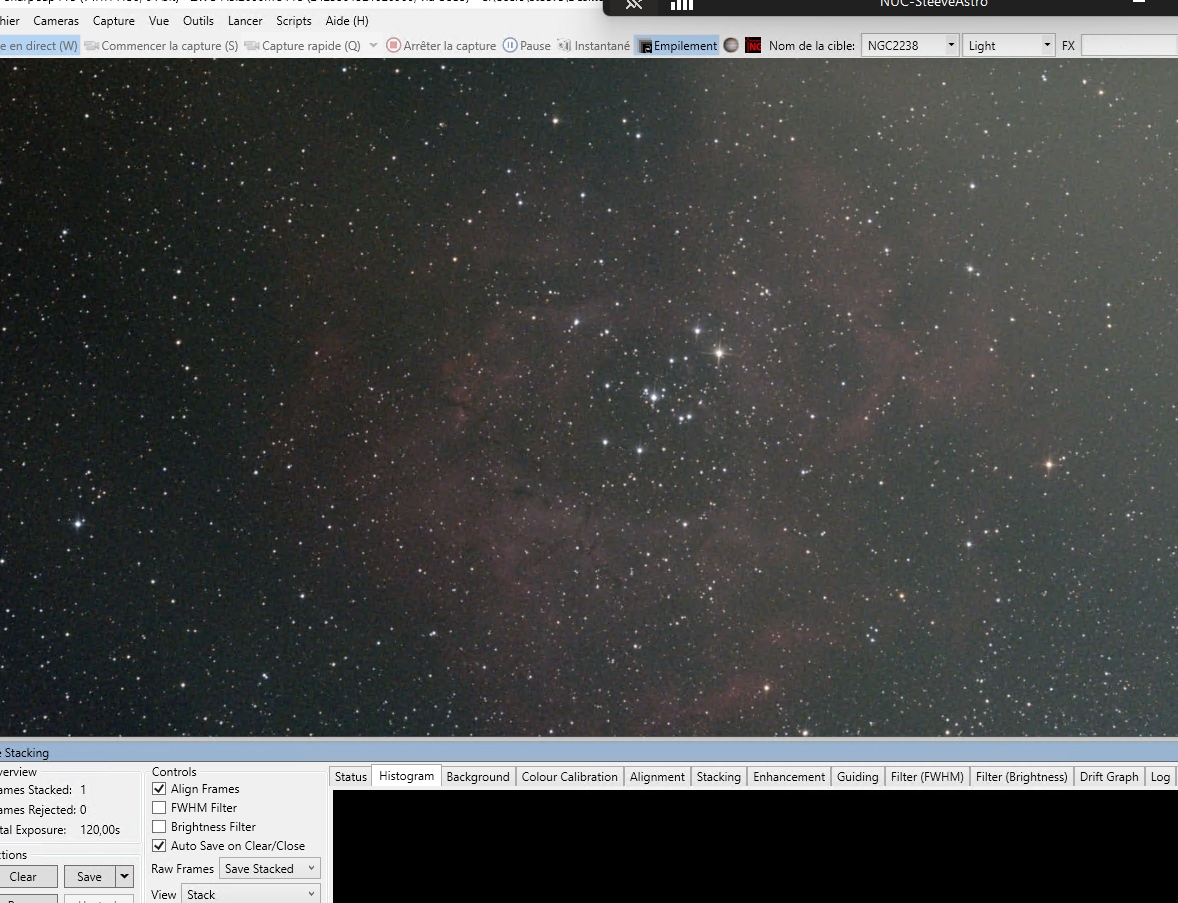
Task: Click the red and black toolbar icon
Action: pos(753,45)
